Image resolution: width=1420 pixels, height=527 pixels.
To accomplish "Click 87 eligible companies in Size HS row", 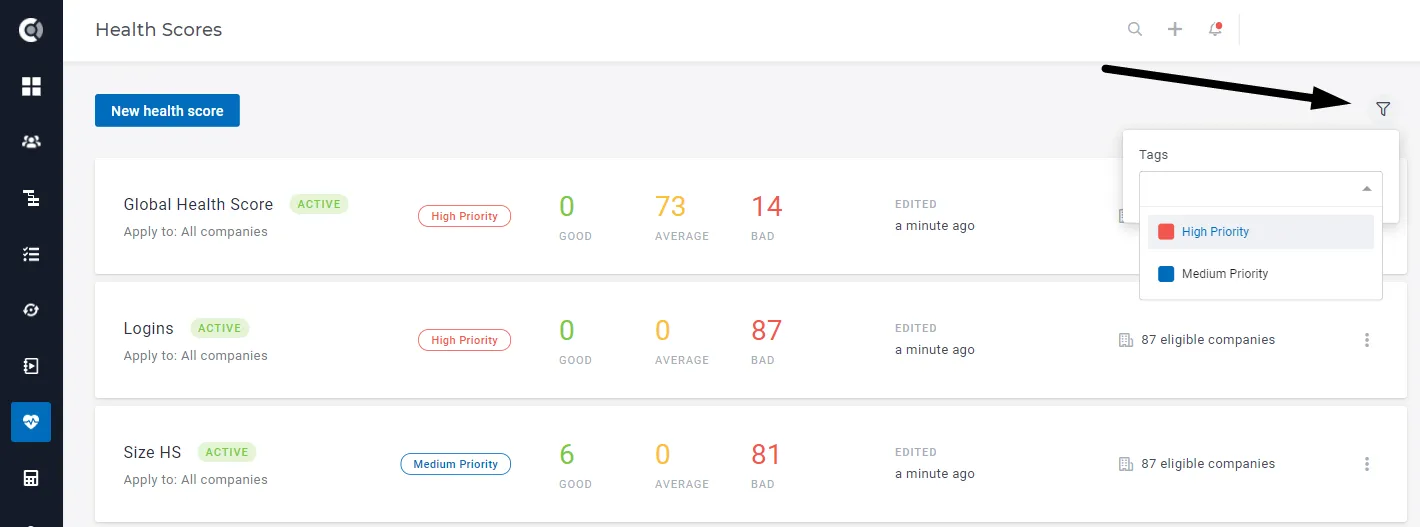I will coord(1208,464).
